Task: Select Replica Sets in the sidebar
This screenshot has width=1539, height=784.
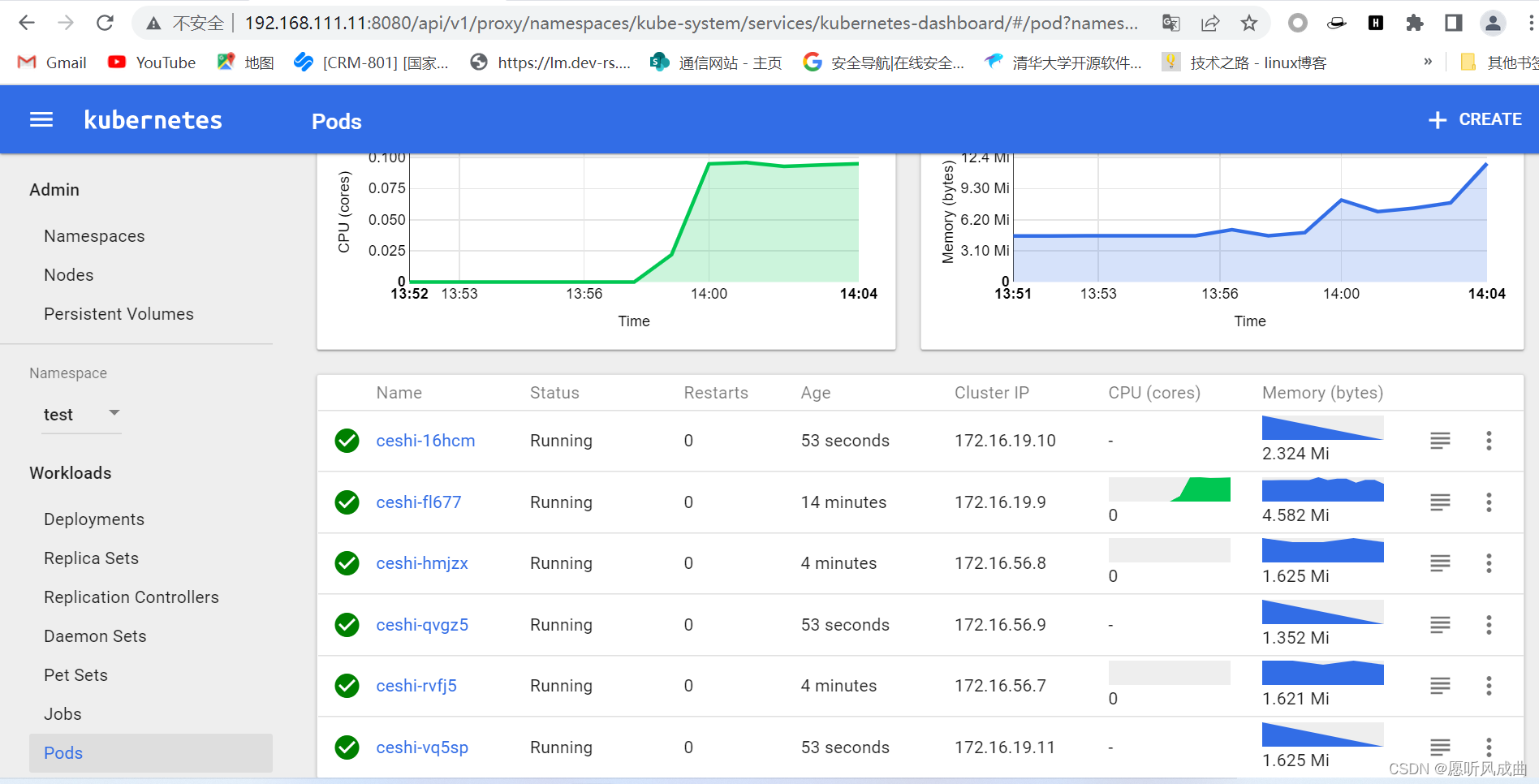Action: pyautogui.click(x=91, y=558)
